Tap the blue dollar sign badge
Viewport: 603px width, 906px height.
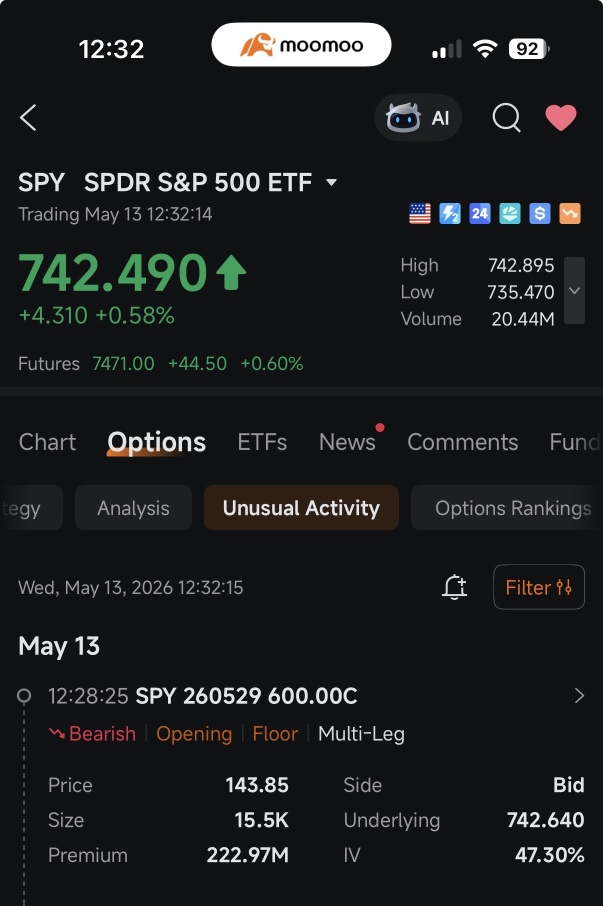[539, 214]
